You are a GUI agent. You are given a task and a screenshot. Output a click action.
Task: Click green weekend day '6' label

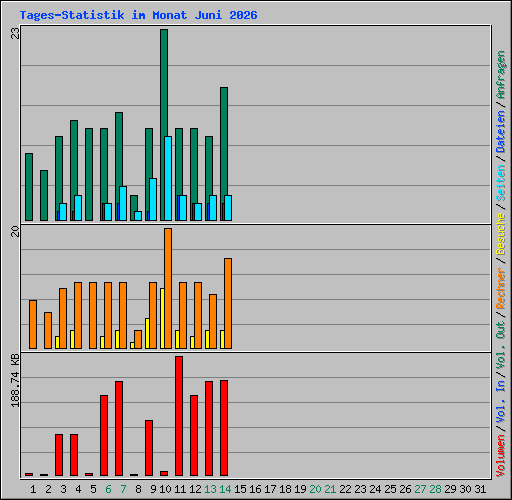[108, 489]
